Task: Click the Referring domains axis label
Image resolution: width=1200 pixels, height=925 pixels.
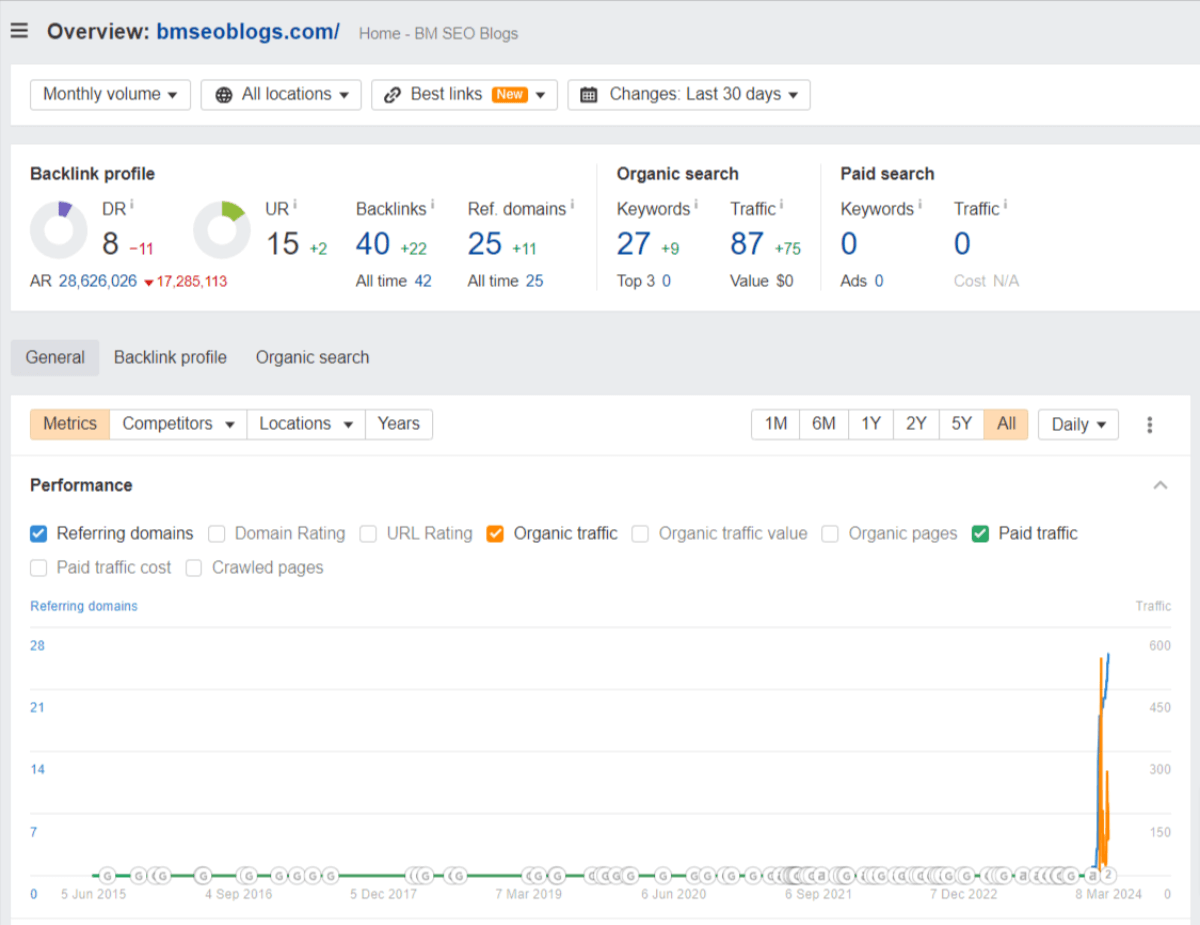Action: (x=84, y=607)
